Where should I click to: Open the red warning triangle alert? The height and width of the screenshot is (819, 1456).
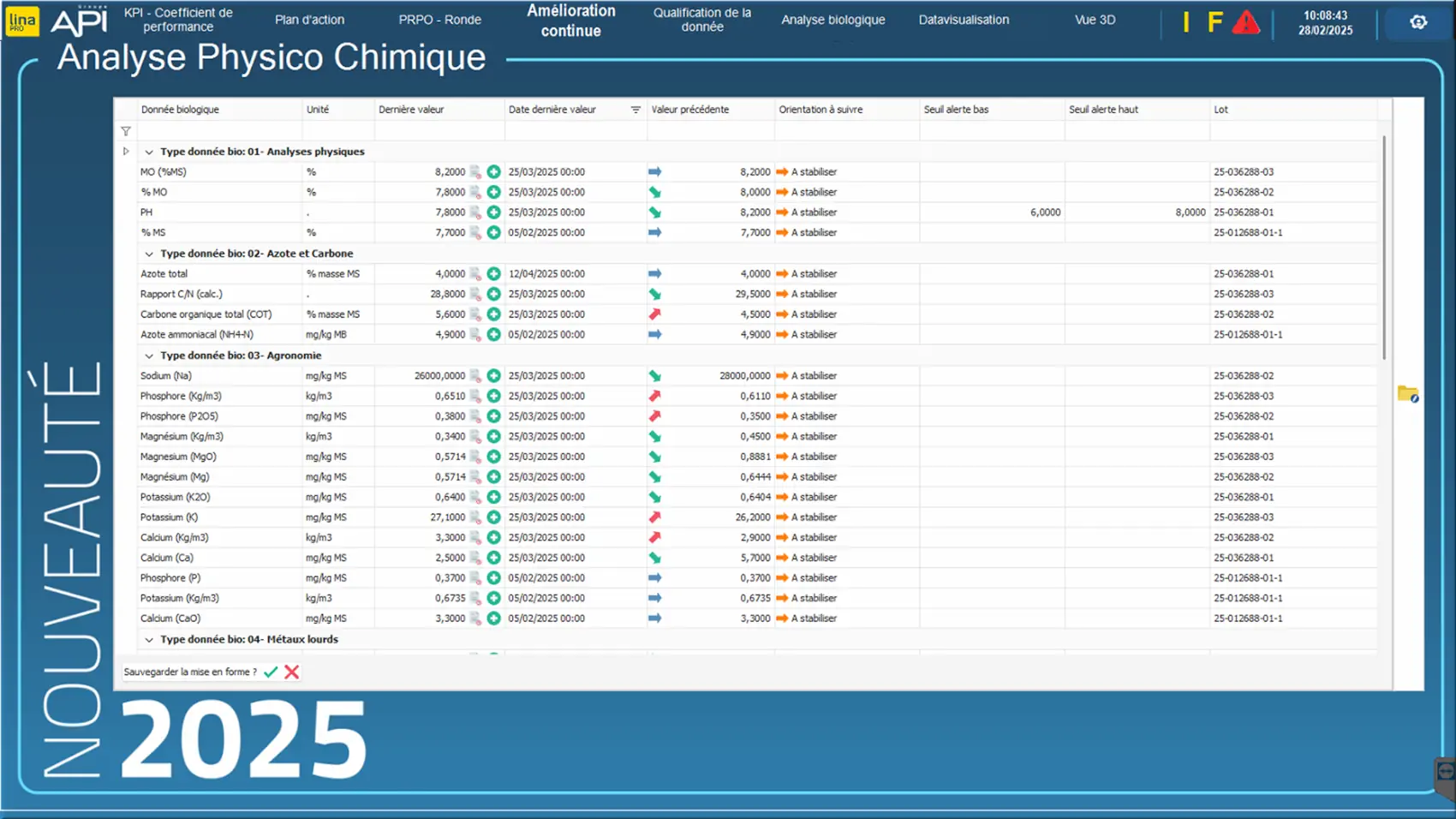(1245, 22)
